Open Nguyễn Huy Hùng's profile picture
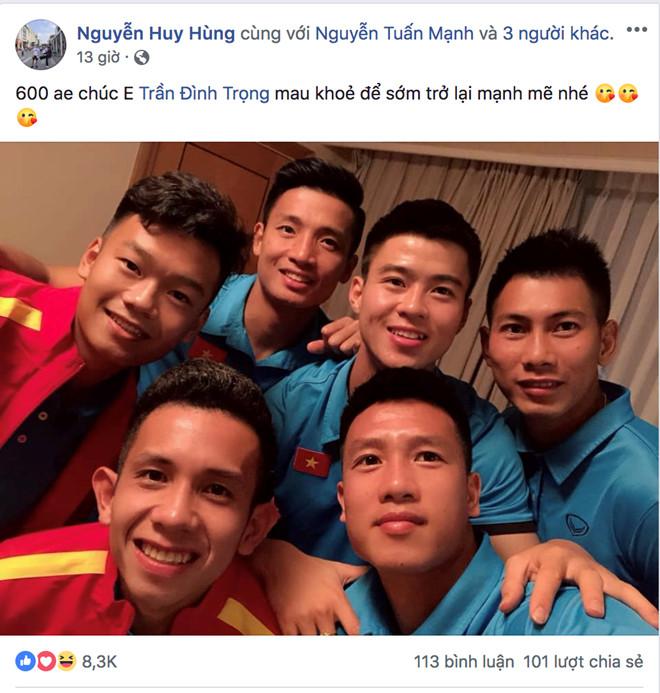The height and width of the screenshot is (693, 660). [x=41, y=44]
